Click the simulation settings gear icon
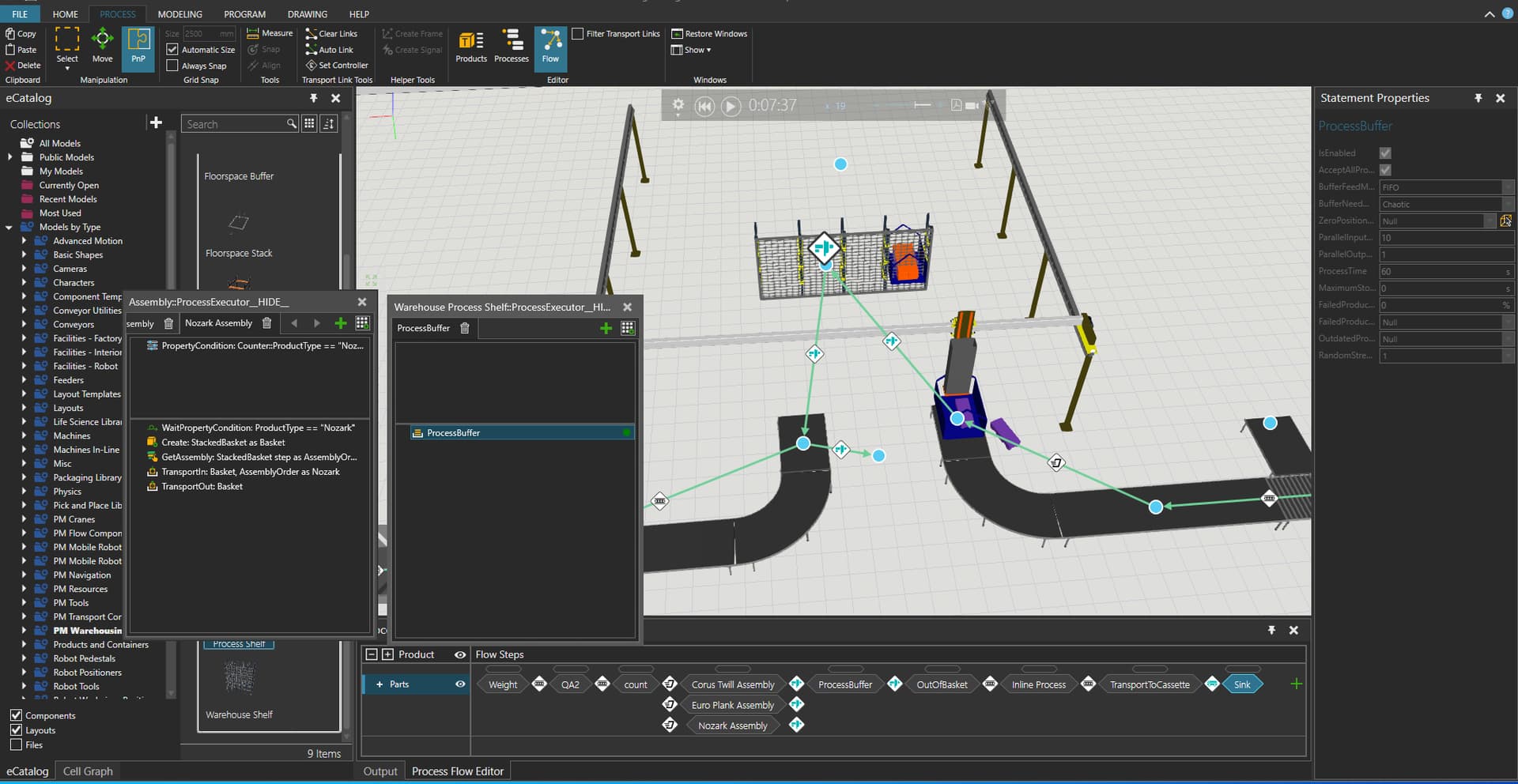 click(678, 104)
